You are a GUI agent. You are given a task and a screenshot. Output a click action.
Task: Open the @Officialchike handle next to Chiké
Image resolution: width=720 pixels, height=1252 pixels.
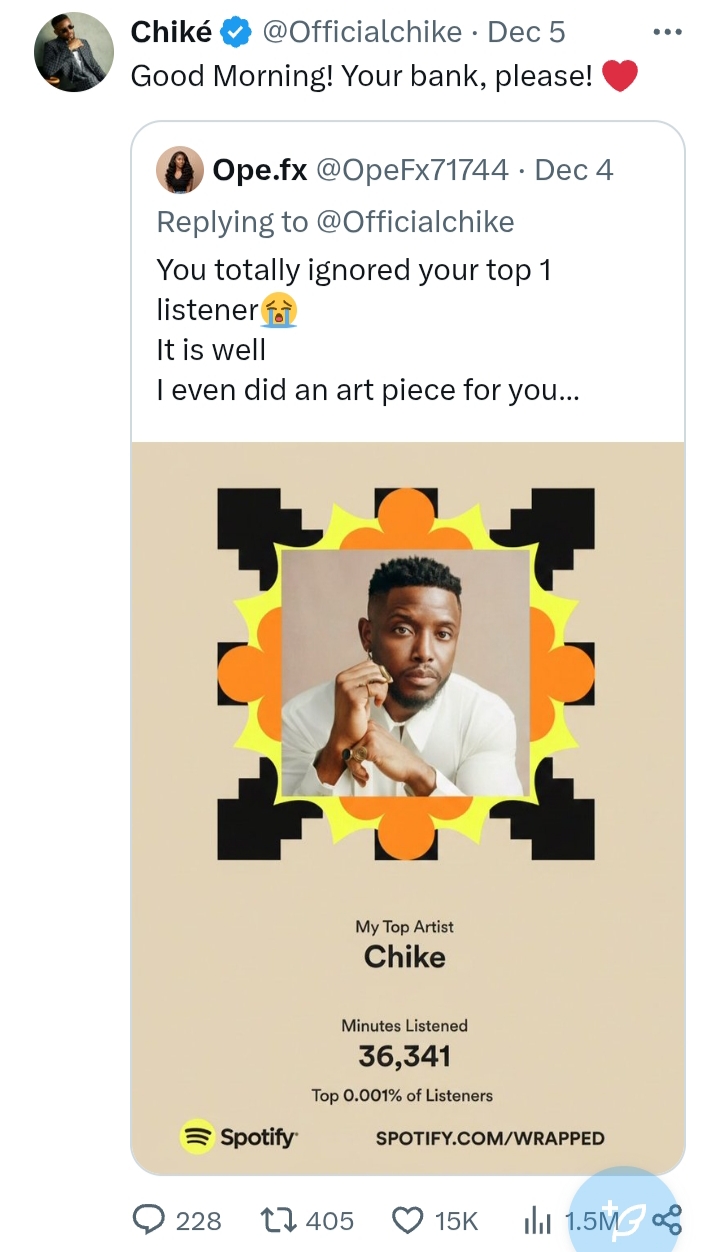click(x=362, y=33)
